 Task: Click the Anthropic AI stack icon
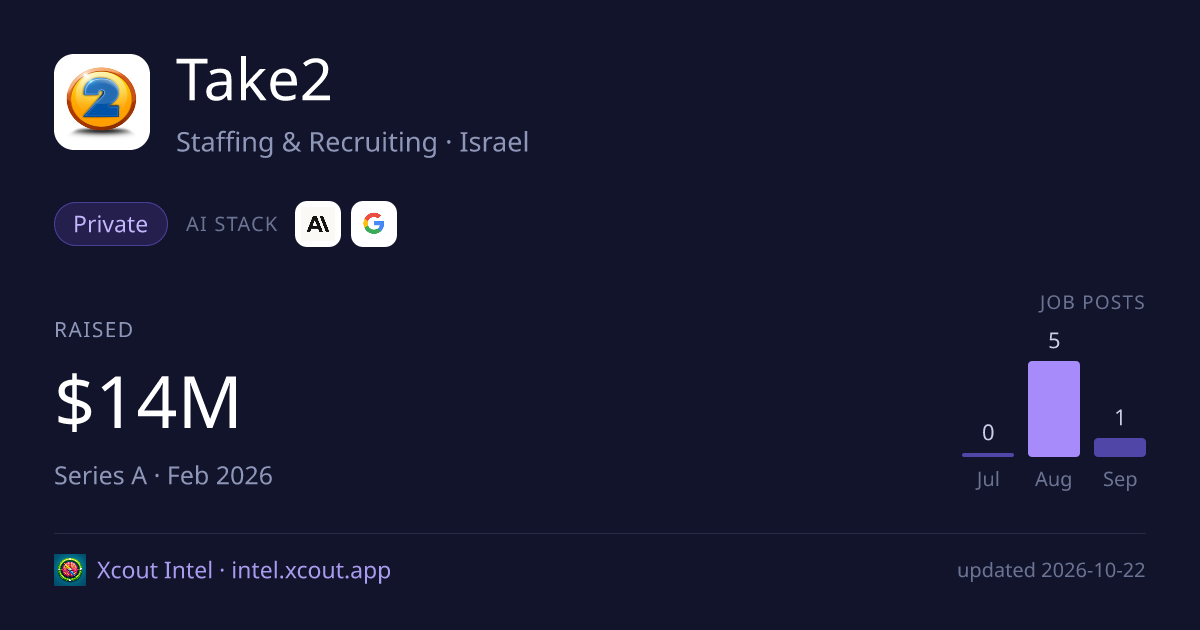pos(318,224)
